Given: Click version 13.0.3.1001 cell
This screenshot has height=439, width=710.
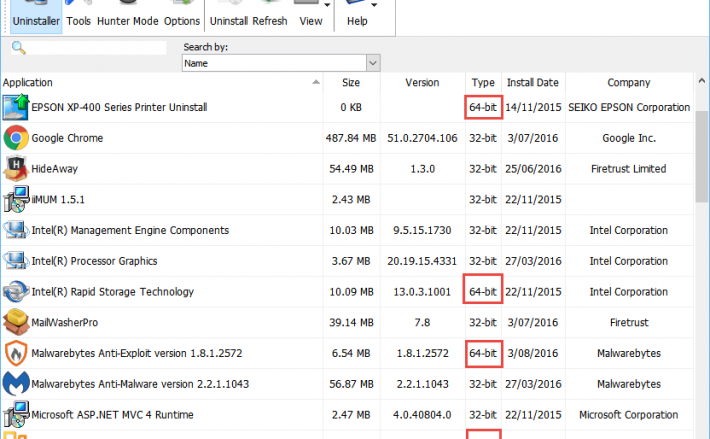Looking at the screenshot, I should point(422,292).
